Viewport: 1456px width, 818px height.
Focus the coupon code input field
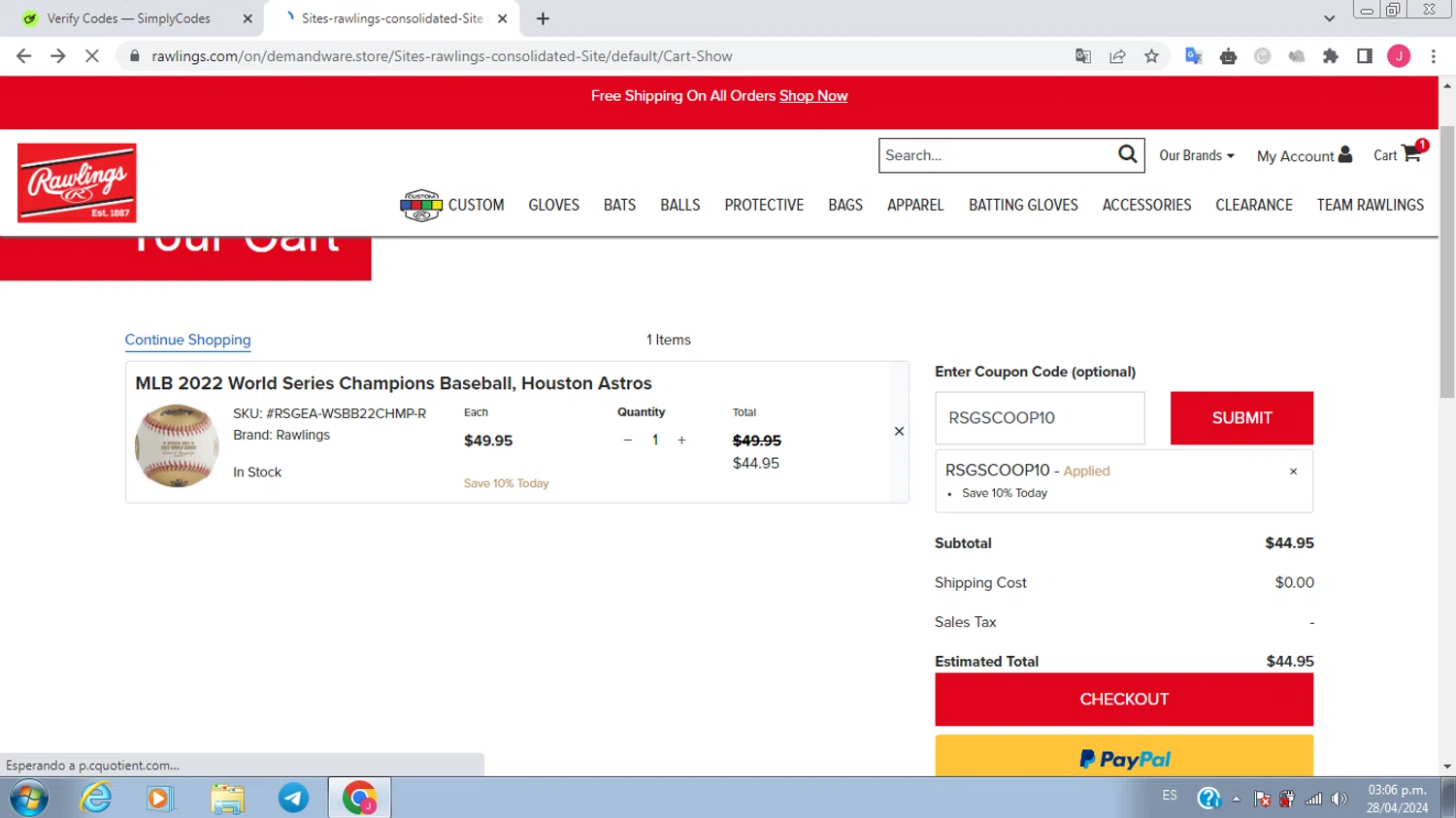(x=1040, y=418)
